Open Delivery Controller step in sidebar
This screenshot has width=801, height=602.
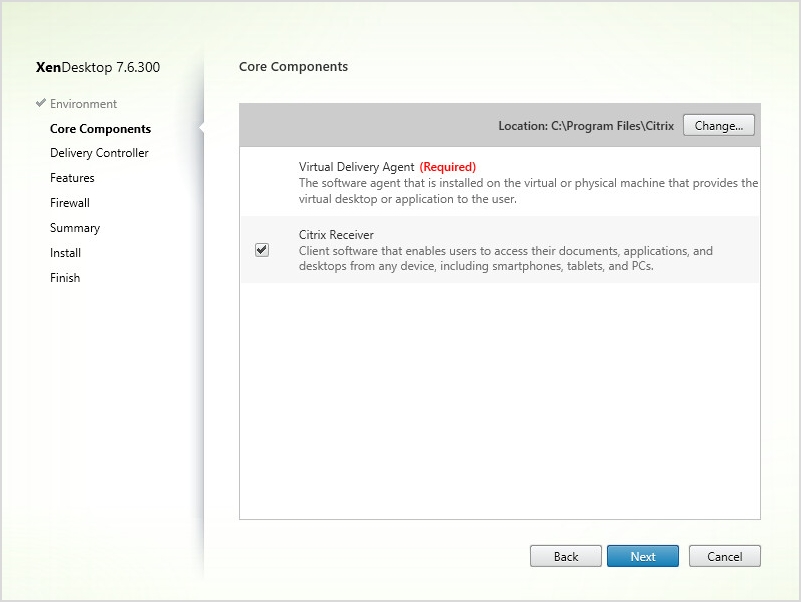click(x=99, y=153)
